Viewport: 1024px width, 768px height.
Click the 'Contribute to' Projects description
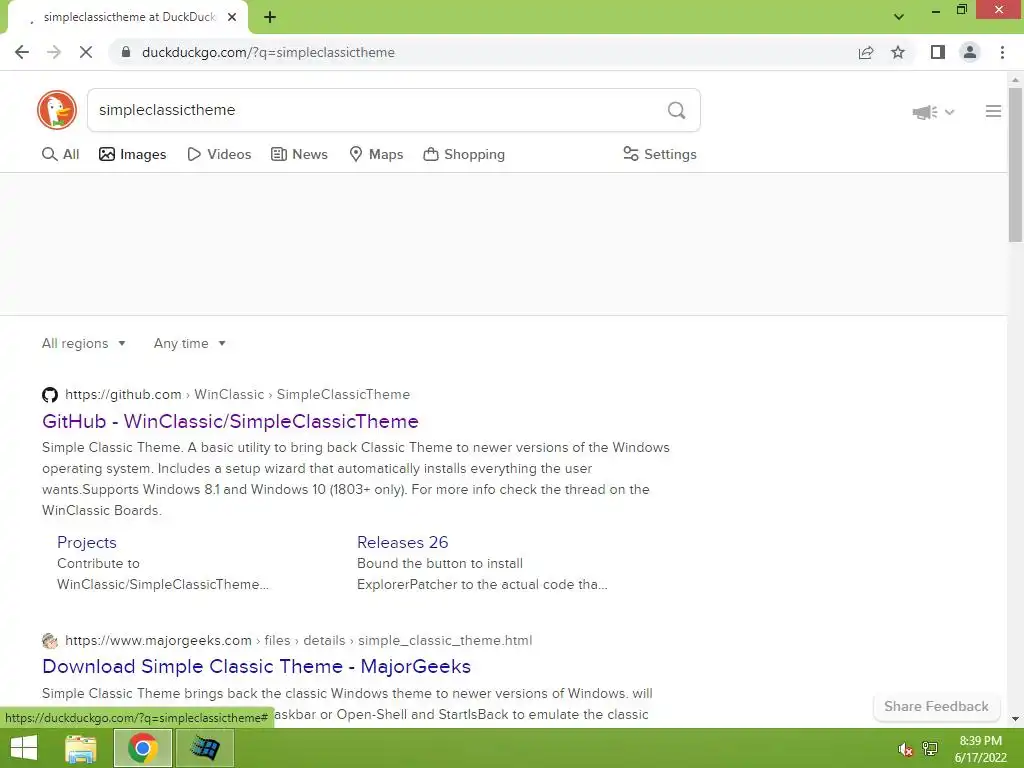[163, 573]
